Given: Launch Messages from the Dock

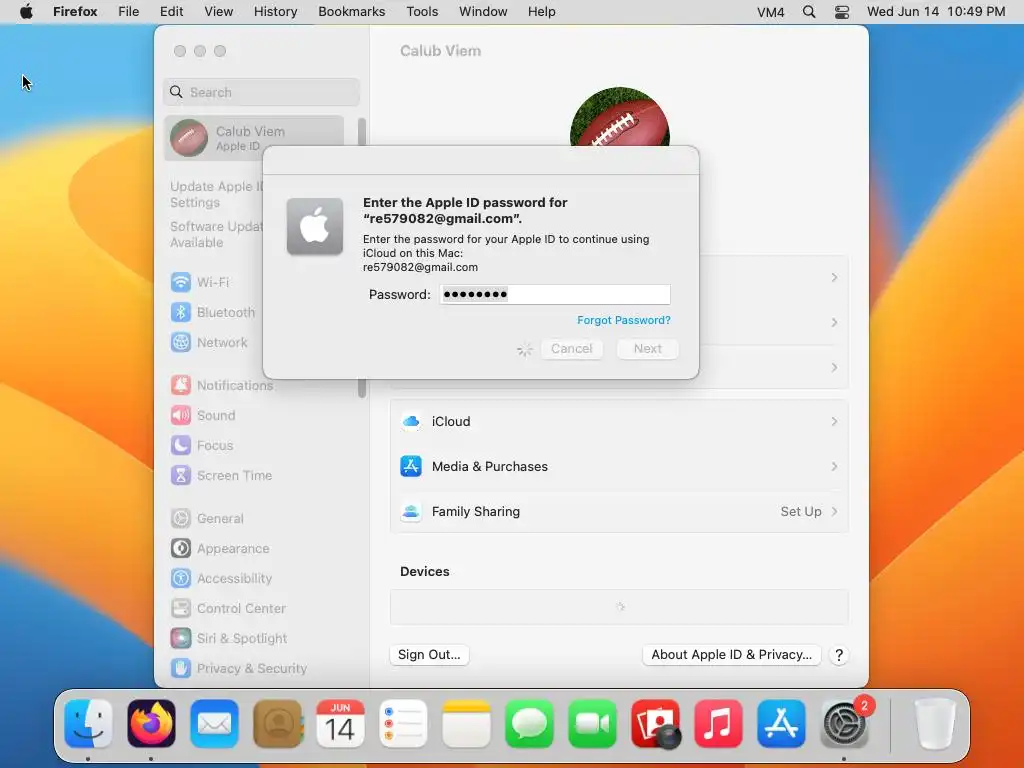Looking at the screenshot, I should tap(529, 724).
